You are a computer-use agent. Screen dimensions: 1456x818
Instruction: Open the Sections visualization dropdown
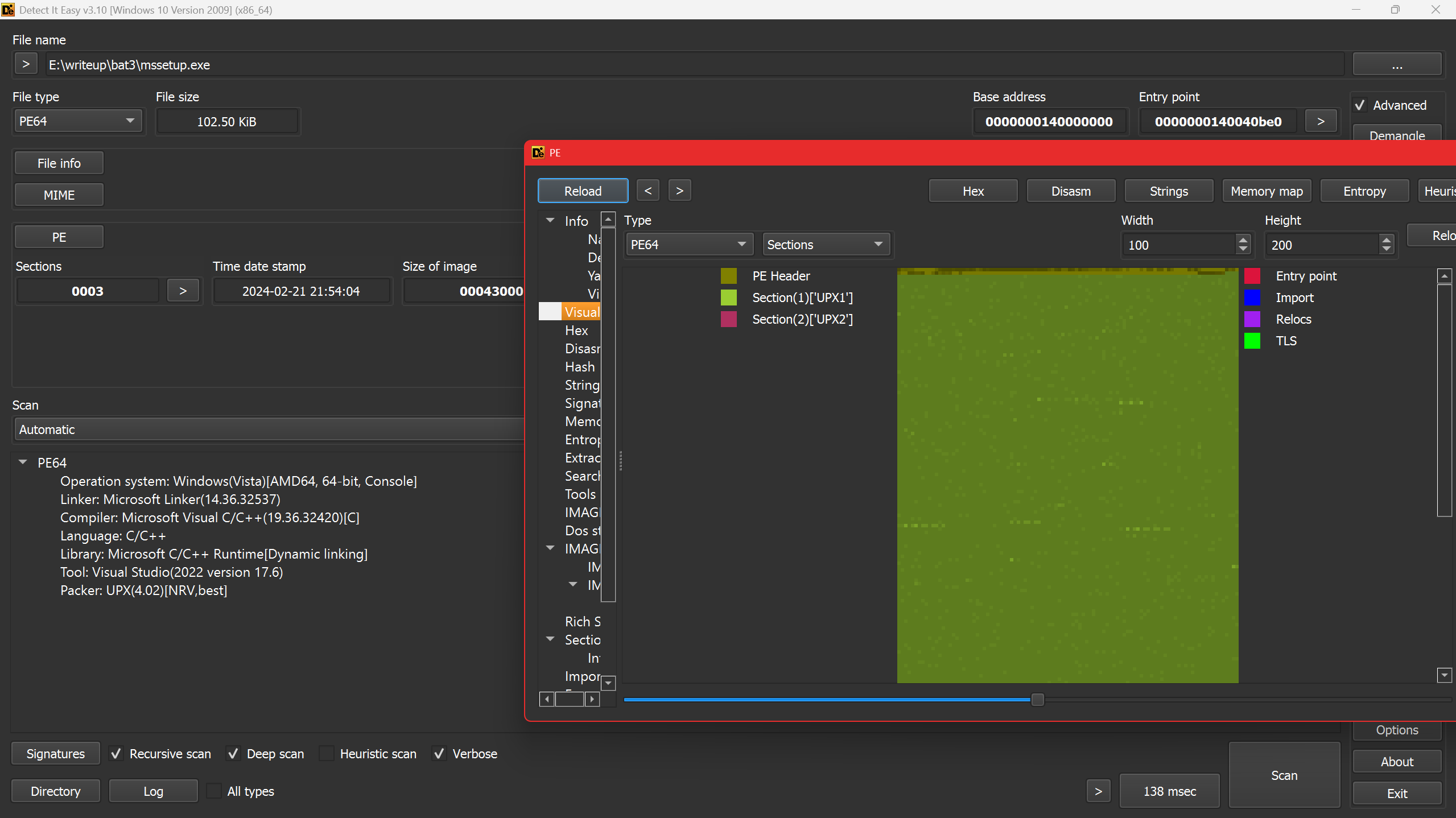pos(825,245)
